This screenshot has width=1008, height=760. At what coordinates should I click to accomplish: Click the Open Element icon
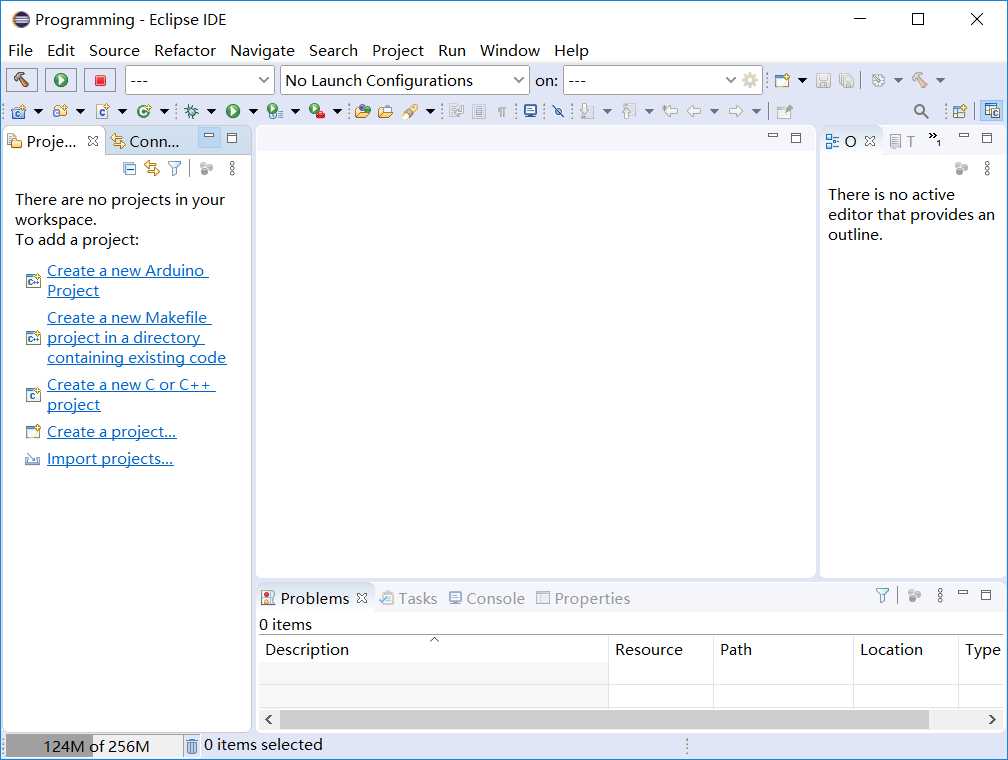coord(363,111)
